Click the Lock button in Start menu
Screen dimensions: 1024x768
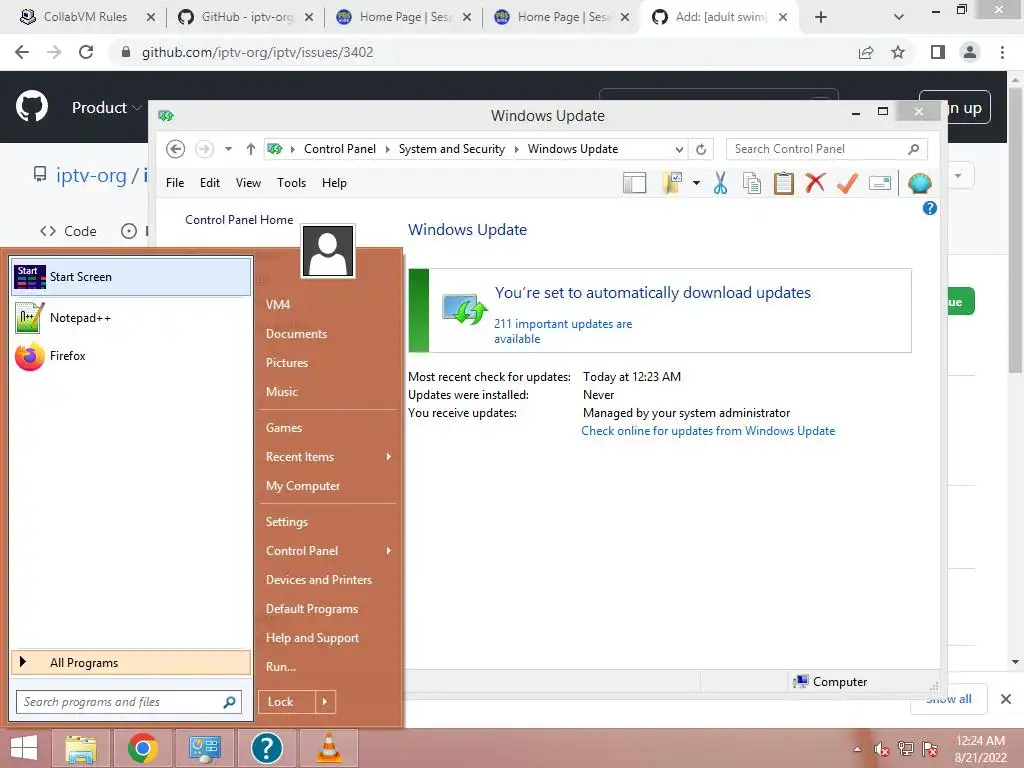[287, 702]
